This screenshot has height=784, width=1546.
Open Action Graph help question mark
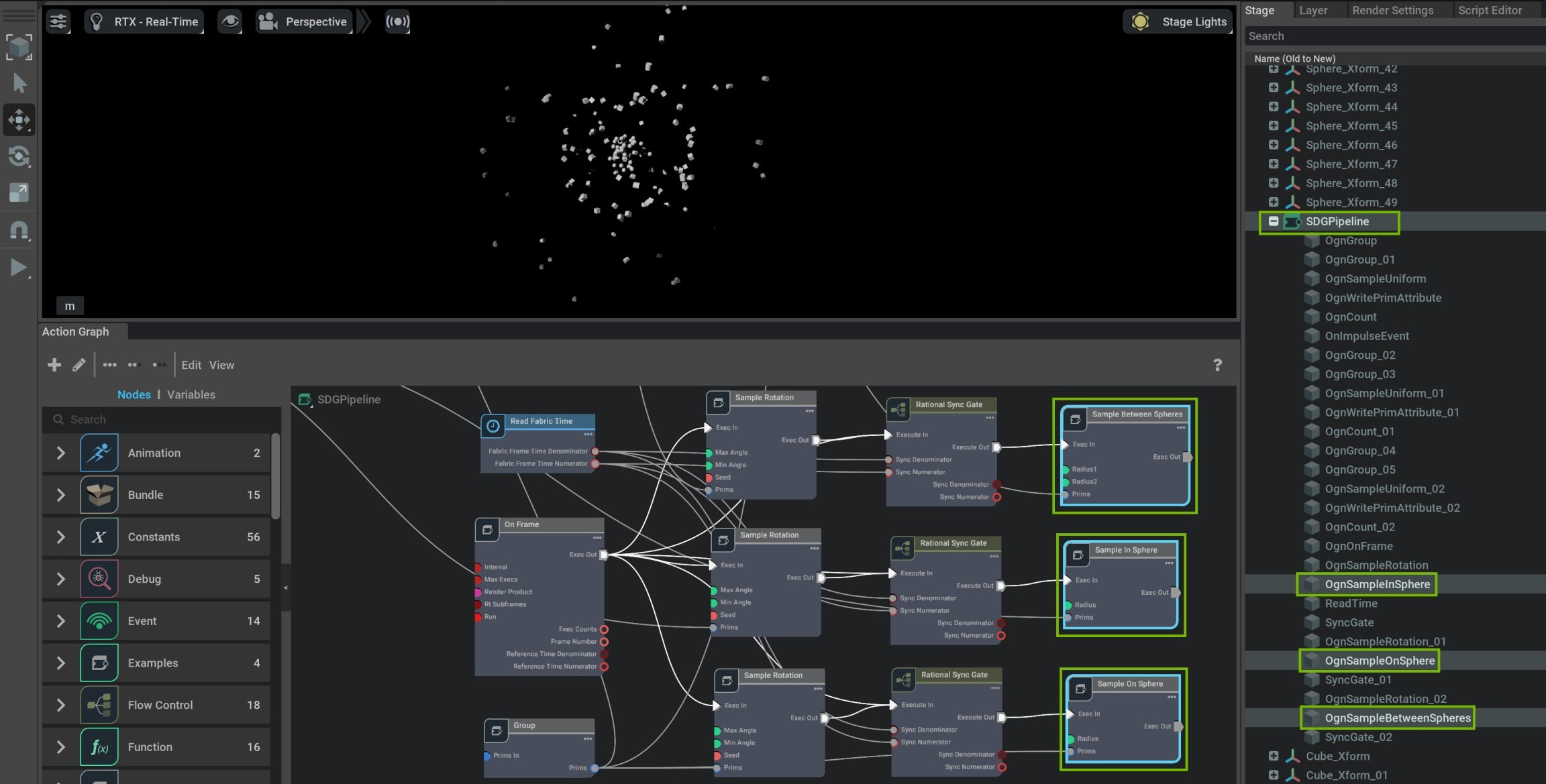[x=1217, y=365]
